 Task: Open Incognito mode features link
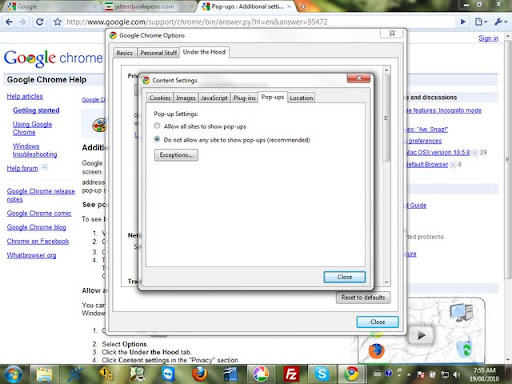tap(444, 110)
